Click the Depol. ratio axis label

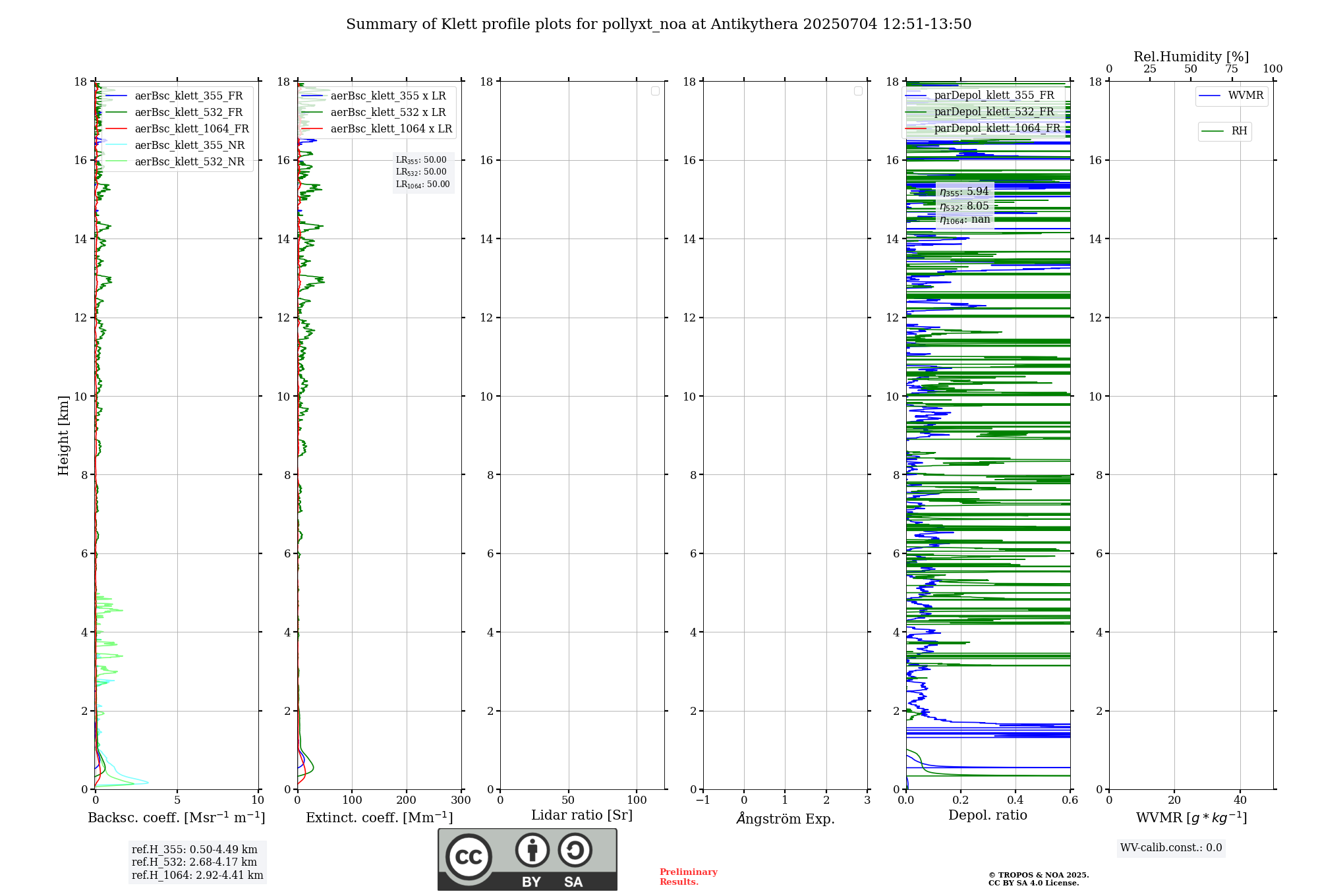pyautogui.click(x=988, y=815)
